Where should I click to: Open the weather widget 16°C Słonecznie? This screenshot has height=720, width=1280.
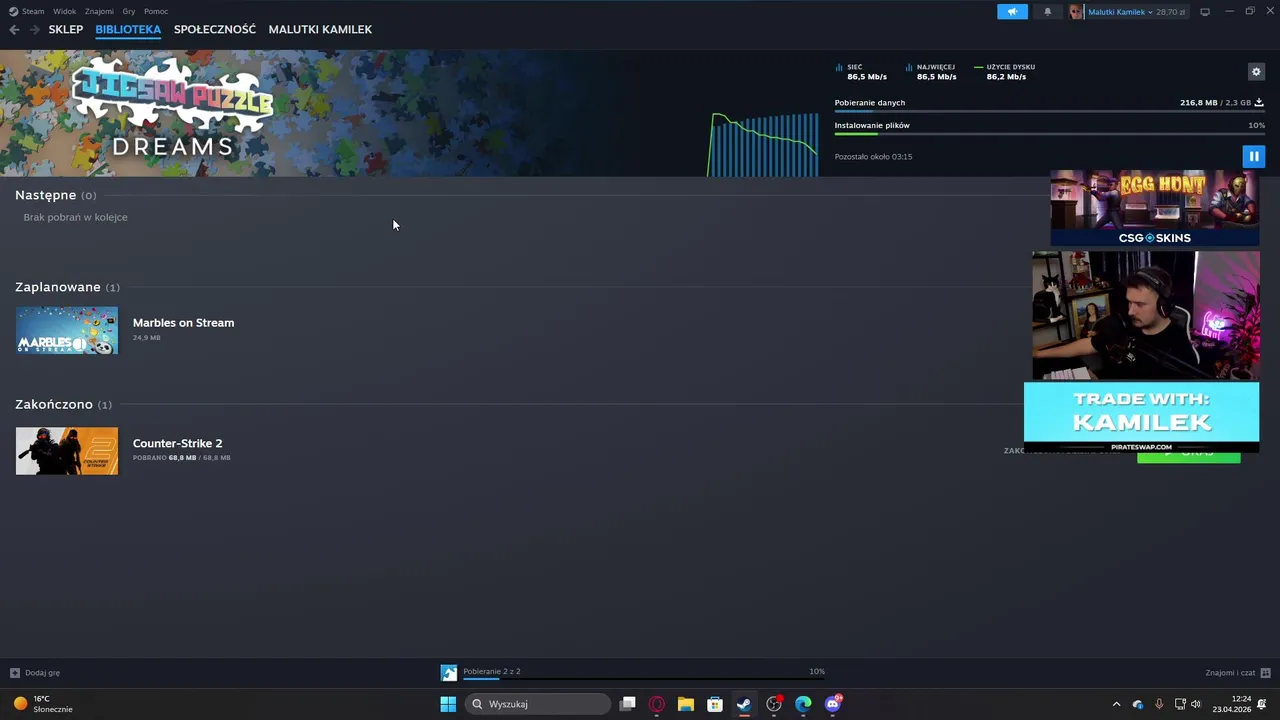click(x=42, y=704)
